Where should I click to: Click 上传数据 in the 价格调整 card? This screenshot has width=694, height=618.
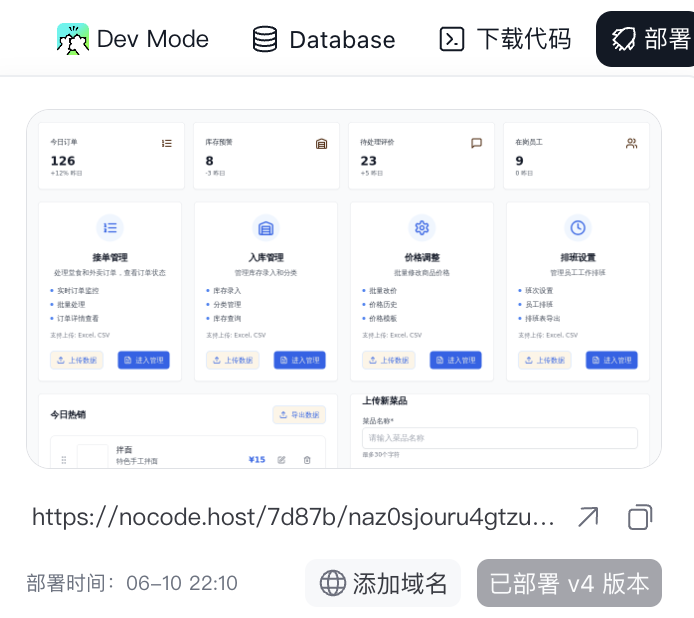tap(389, 360)
